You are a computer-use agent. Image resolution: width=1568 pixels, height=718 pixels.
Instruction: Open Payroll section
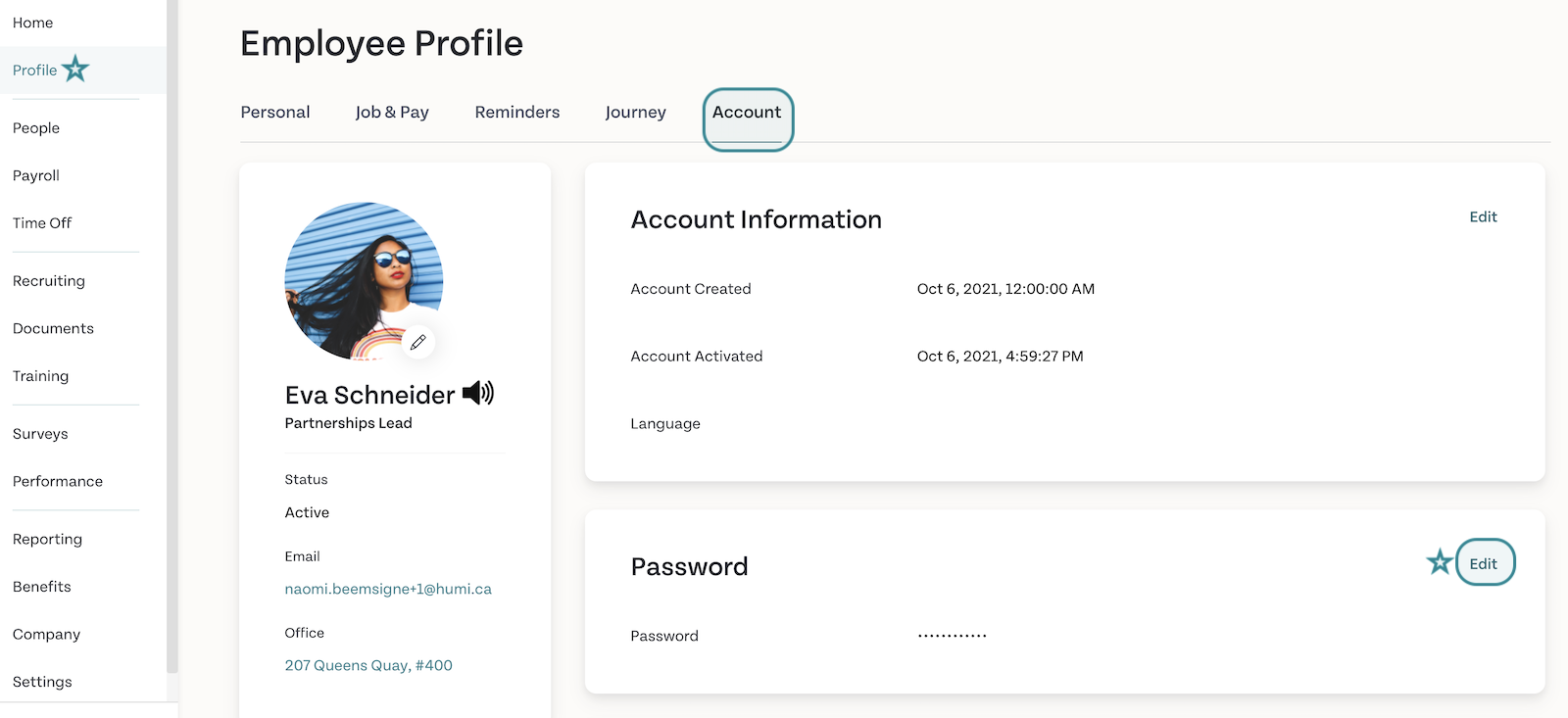point(36,175)
